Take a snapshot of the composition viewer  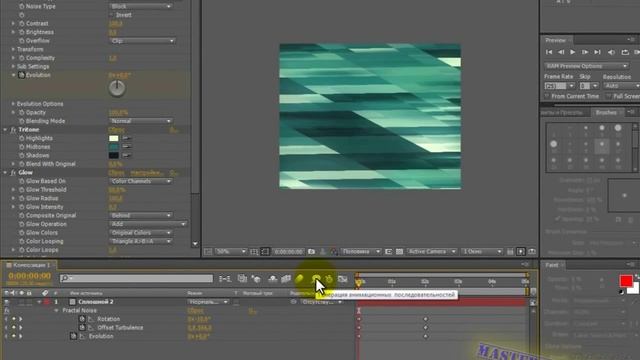click(311, 252)
